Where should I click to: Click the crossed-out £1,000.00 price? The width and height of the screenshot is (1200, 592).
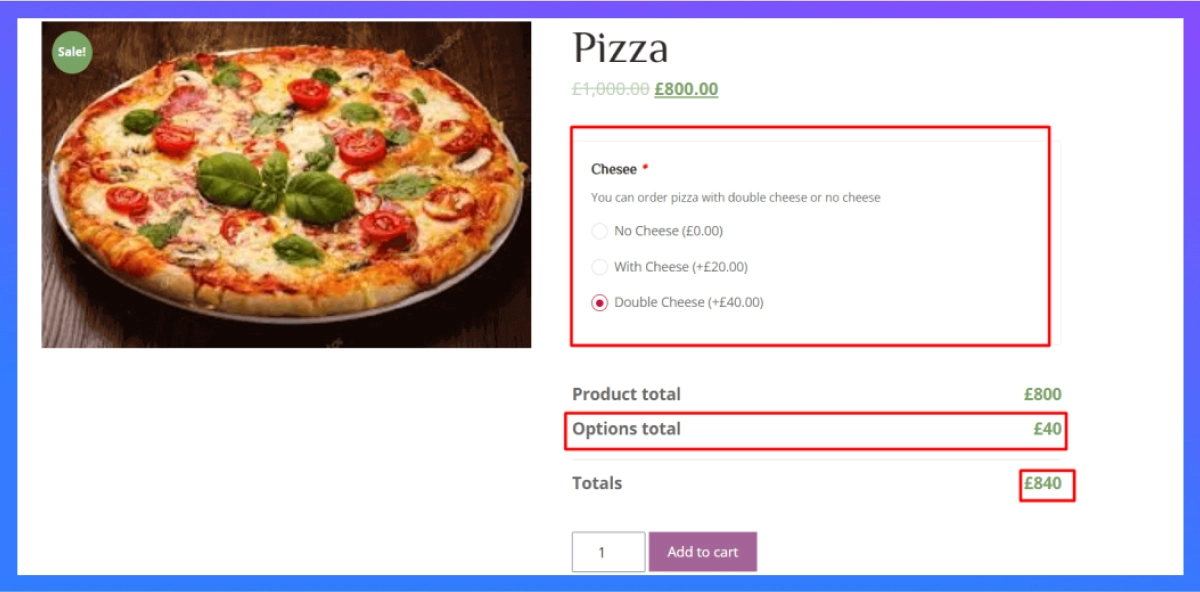[610, 89]
